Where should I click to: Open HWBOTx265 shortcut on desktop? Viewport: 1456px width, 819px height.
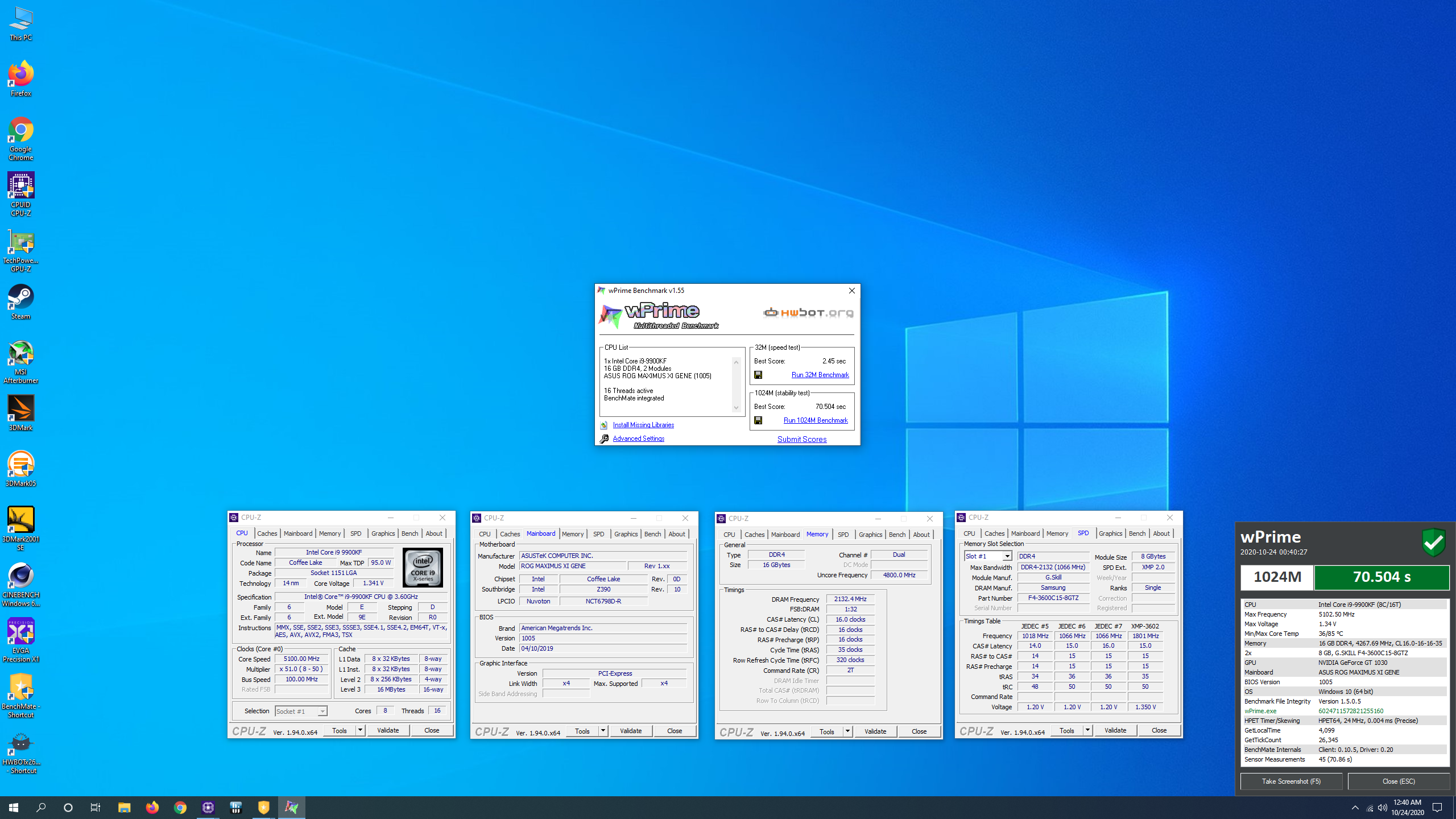click(x=20, y=752)
